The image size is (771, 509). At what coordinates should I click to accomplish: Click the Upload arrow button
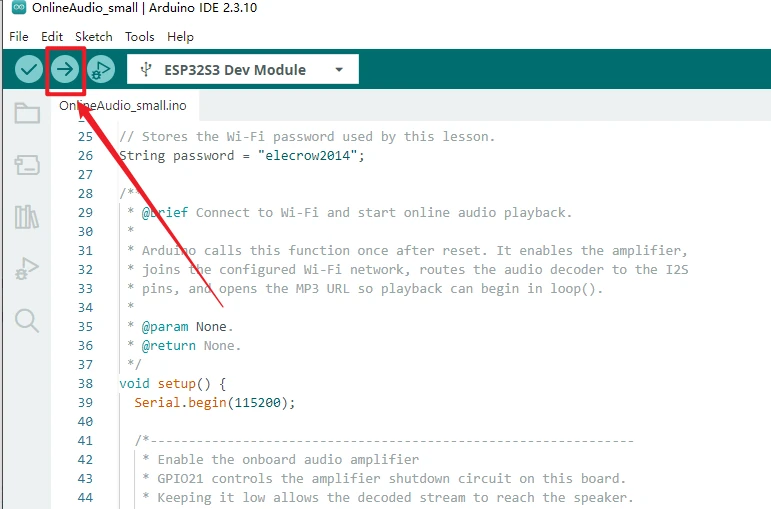click(65, 69)
